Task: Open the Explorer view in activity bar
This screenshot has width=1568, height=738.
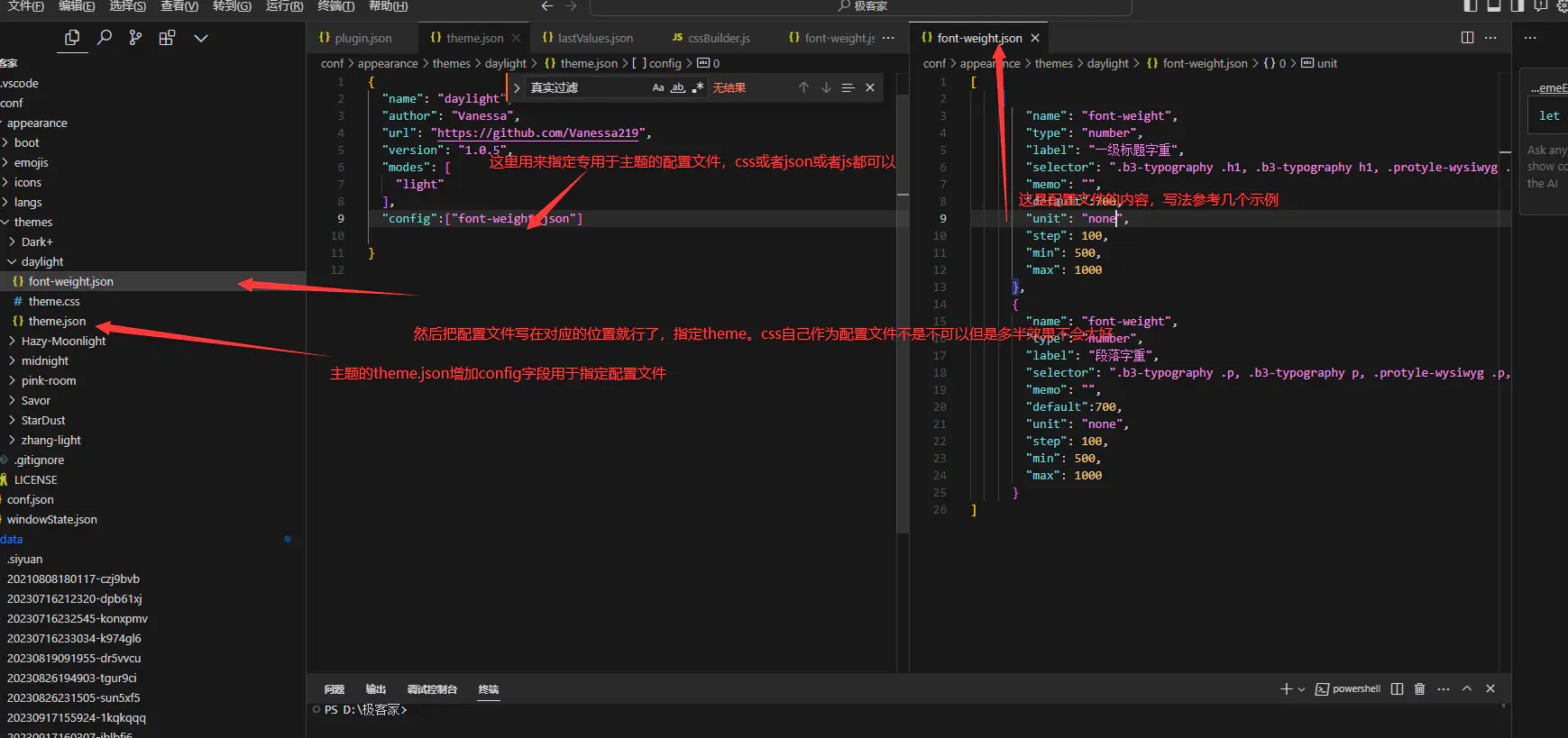Action: (x=72, y=38)
